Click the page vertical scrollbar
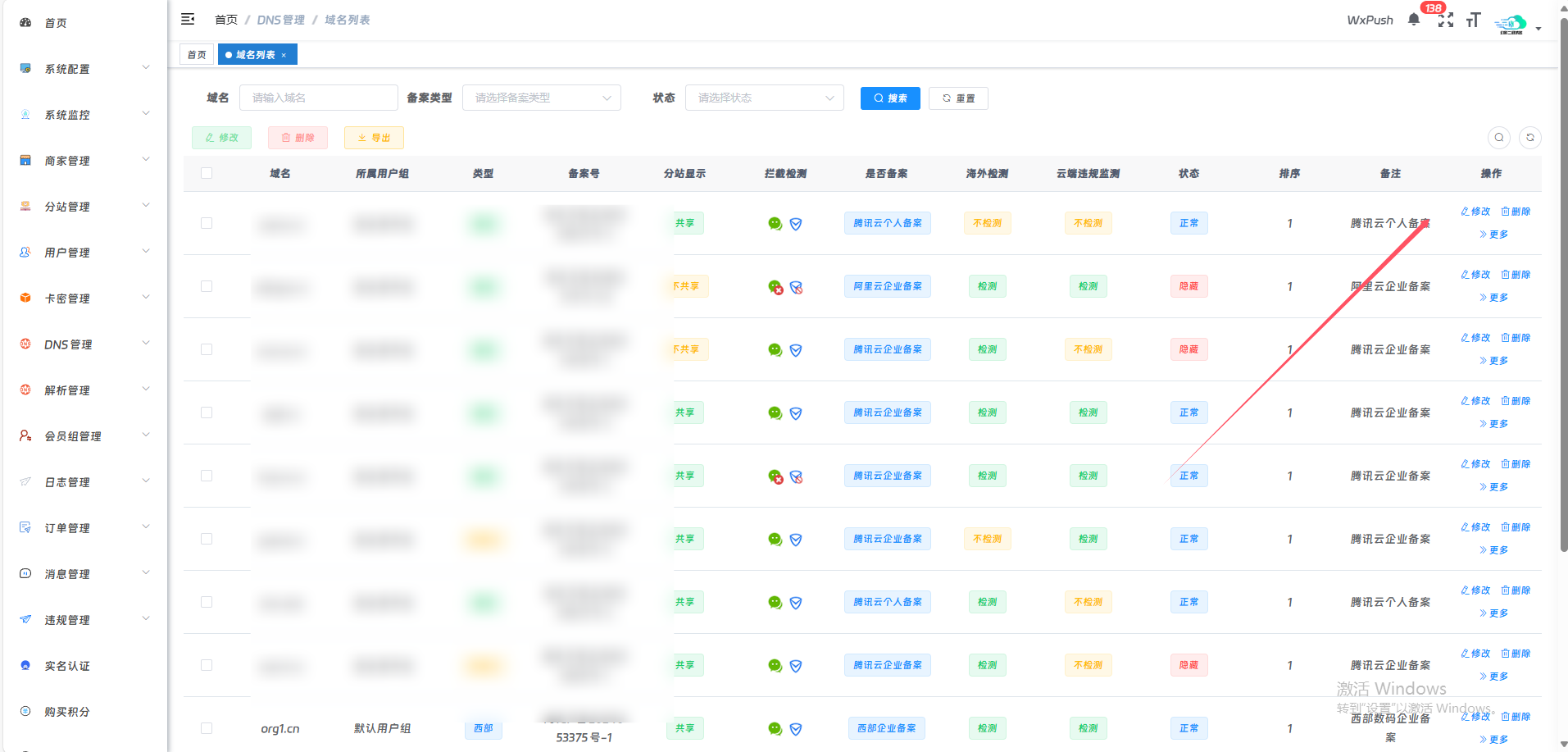 1563,287
